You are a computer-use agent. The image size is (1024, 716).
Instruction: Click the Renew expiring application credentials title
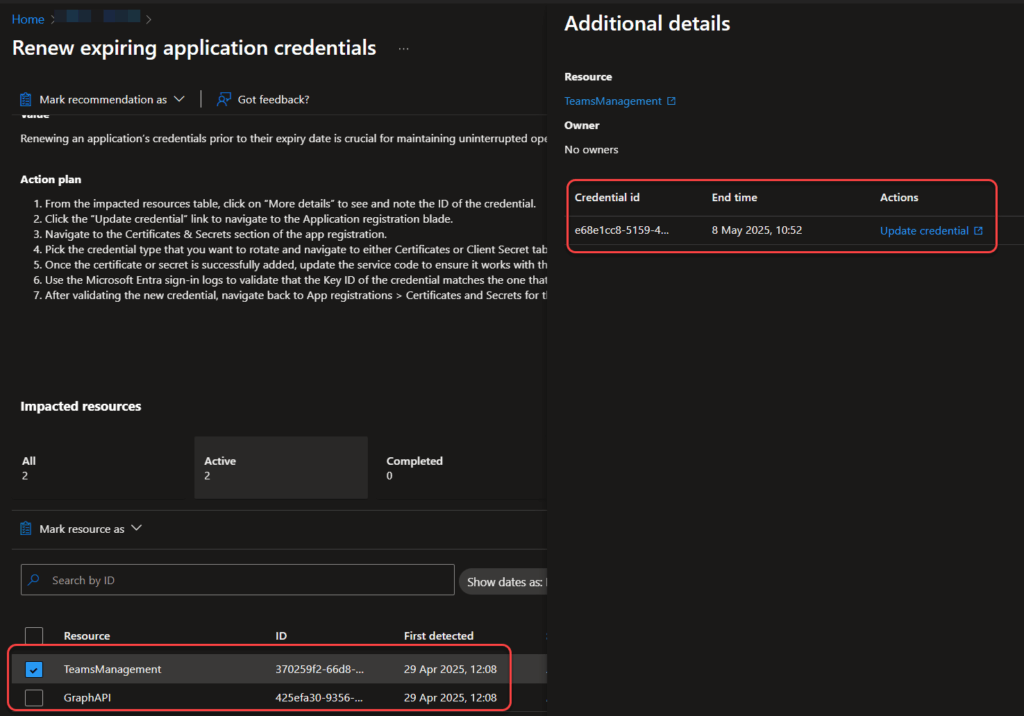[194, 48]
